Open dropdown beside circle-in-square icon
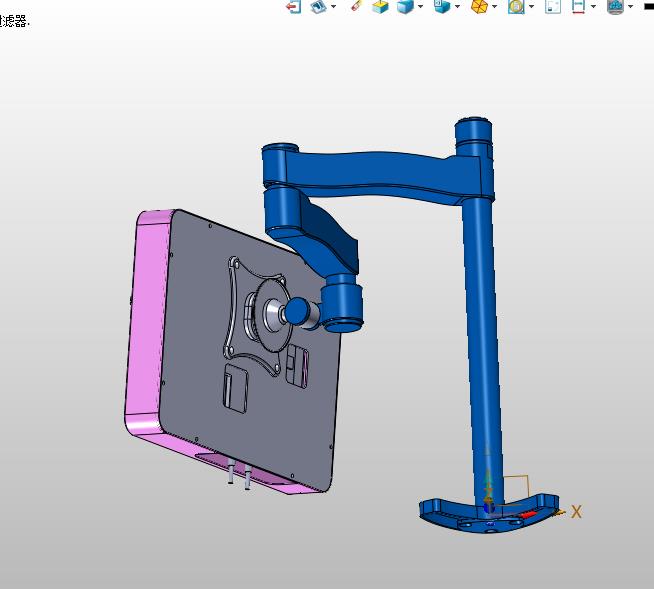This screenshot has height=589, width=654. pyautogui.click(x=531, y=6)
